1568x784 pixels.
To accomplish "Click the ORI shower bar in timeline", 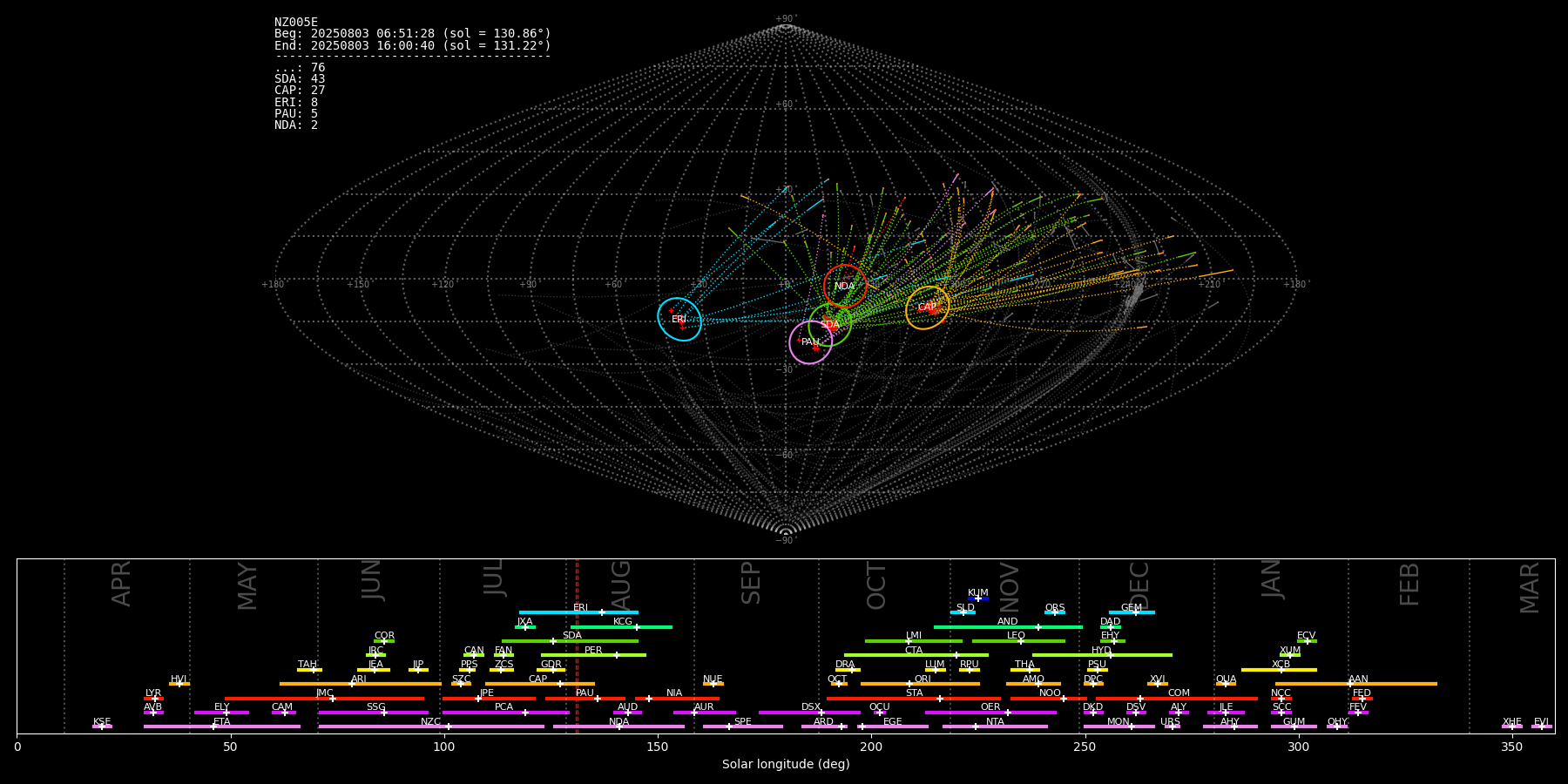I will point(920,684).
